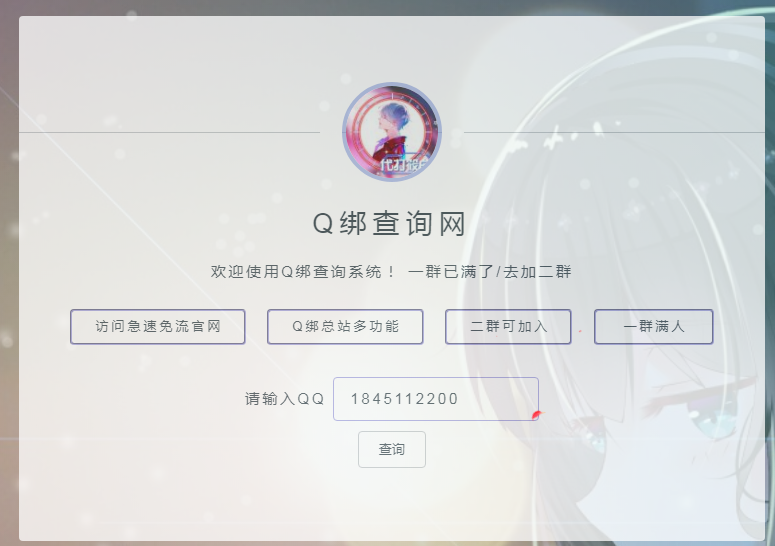Screen dimensions: 775x546
Task: Click the 代打 caption on the avatar
Action: coord(397,166)
